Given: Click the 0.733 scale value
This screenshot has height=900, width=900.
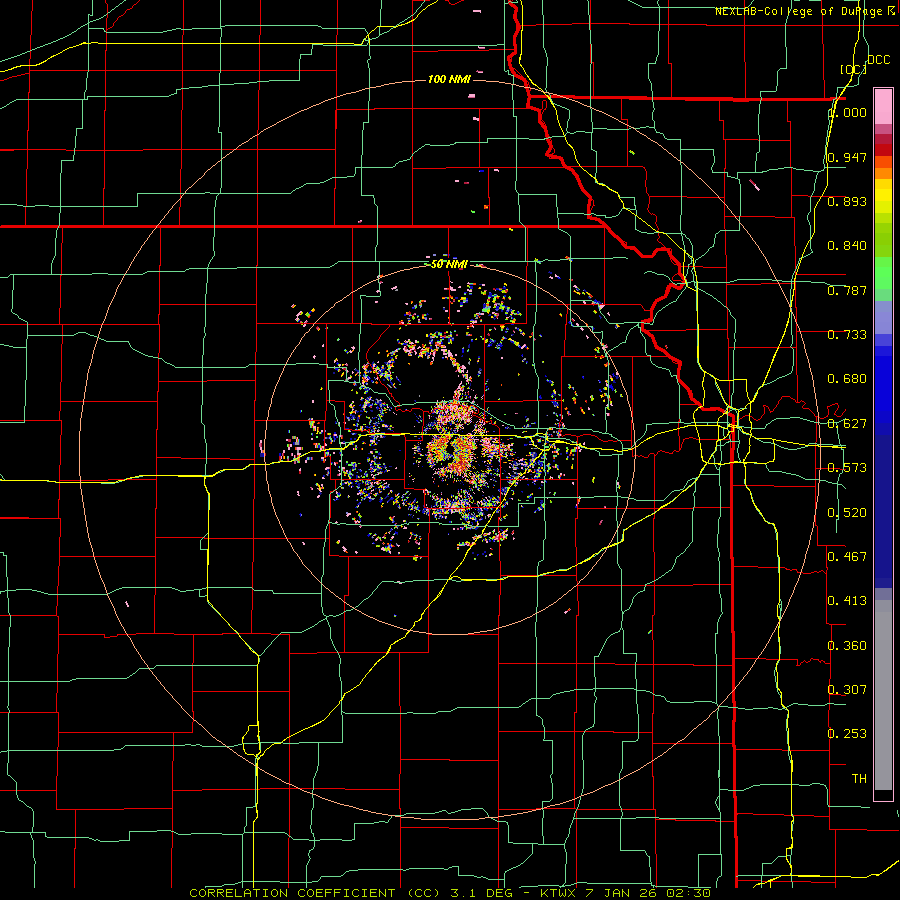Looking at the screenshot, I should (x=847, y=335).
